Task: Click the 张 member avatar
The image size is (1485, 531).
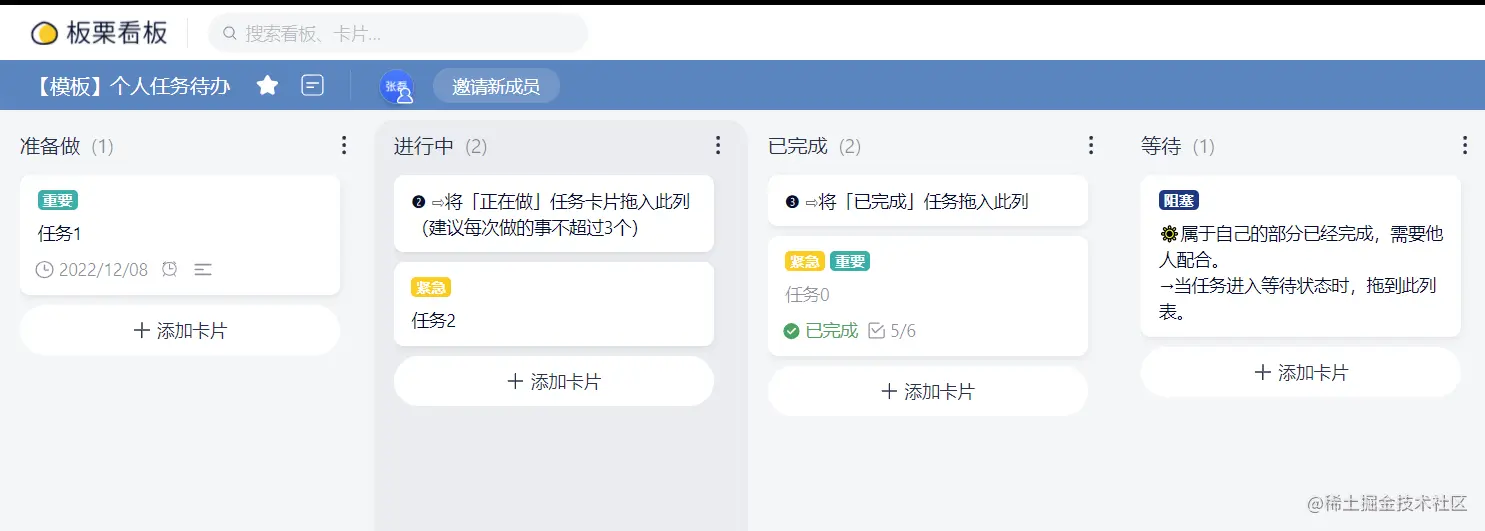Action: click(x=397, y=86)
